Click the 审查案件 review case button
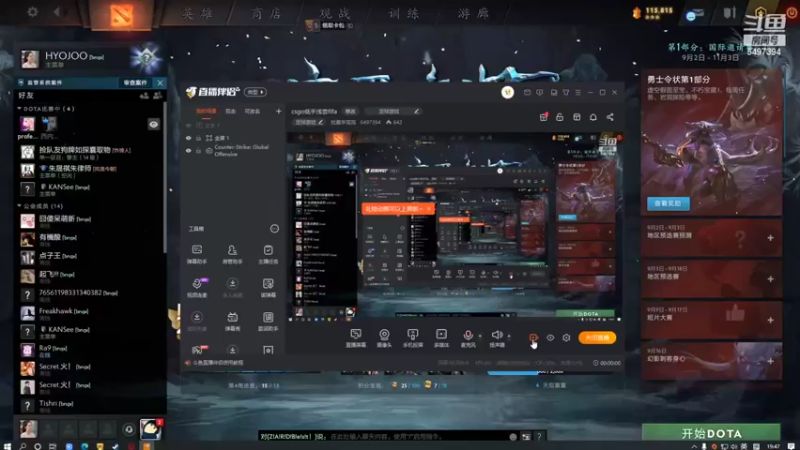The image size is (800, 450). tap(135, 83)
